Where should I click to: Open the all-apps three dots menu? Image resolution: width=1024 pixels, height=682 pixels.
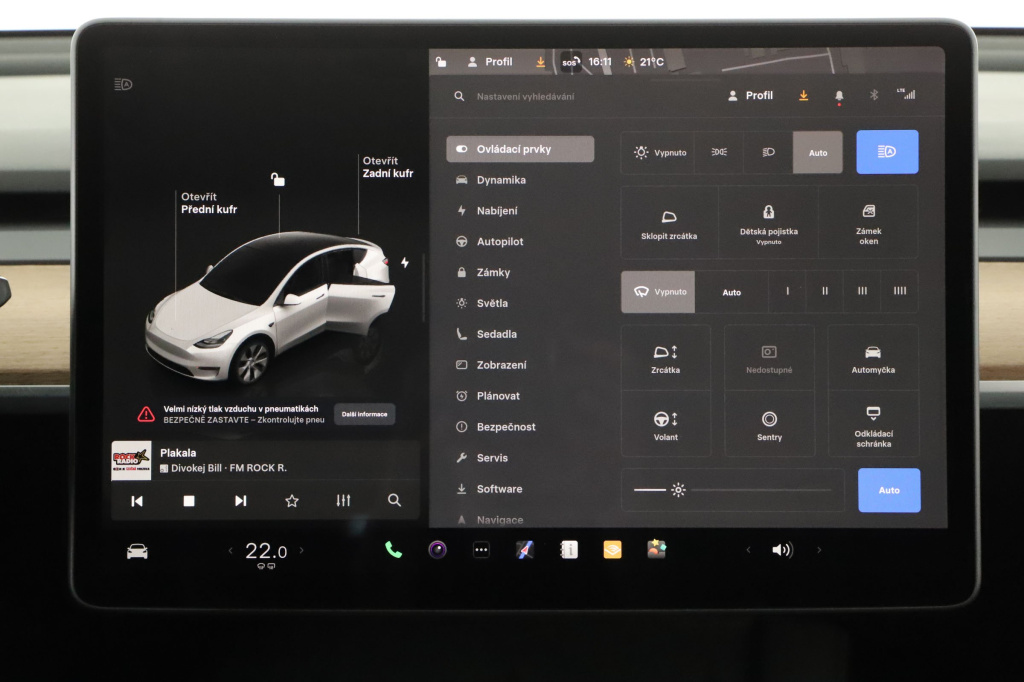[481, 550]
